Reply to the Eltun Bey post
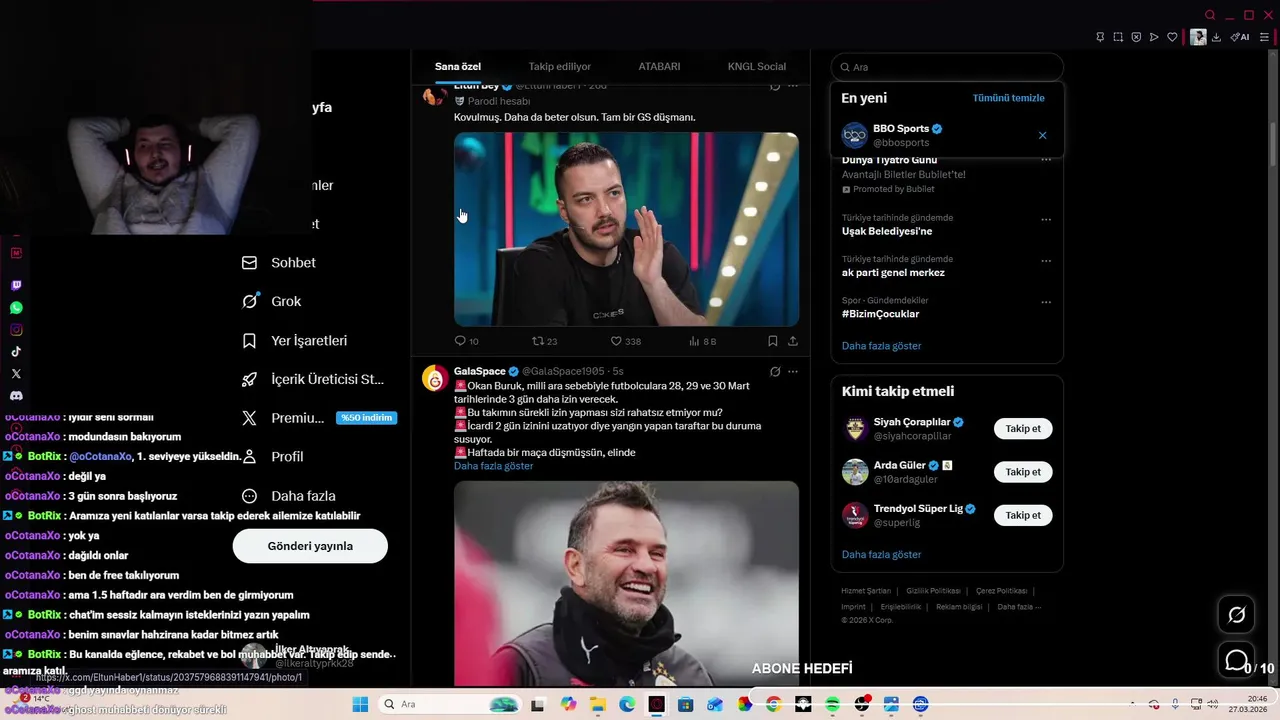The width and height of the screenshot is (1280, 720). click(466, 341)
